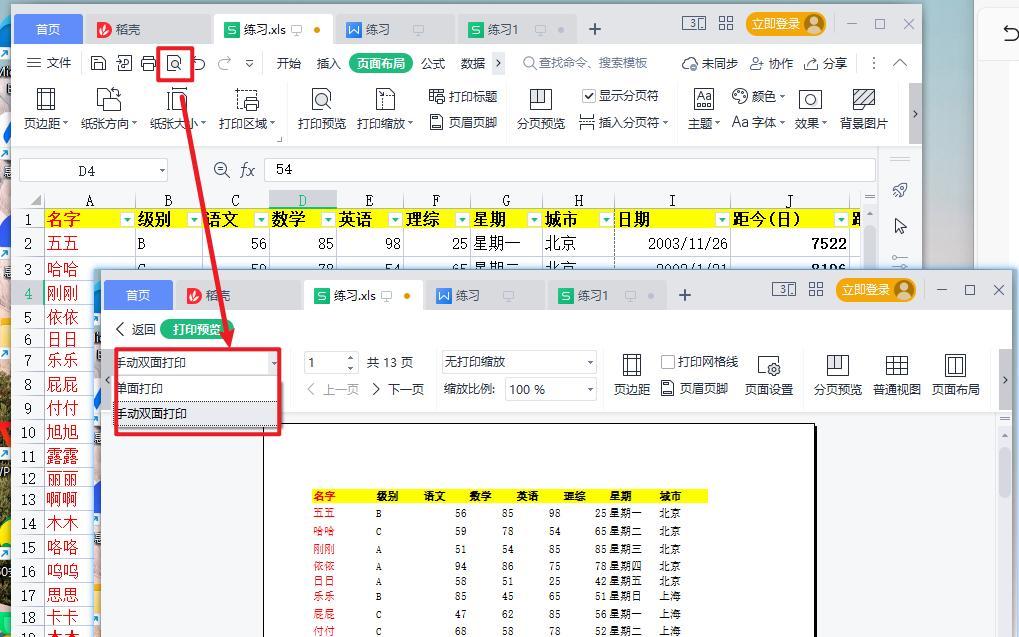The height and width of the screenshot is (637, 1019).
Task: Choose 手动双面打印 in the dropdown list
Action: click(196, 413)
